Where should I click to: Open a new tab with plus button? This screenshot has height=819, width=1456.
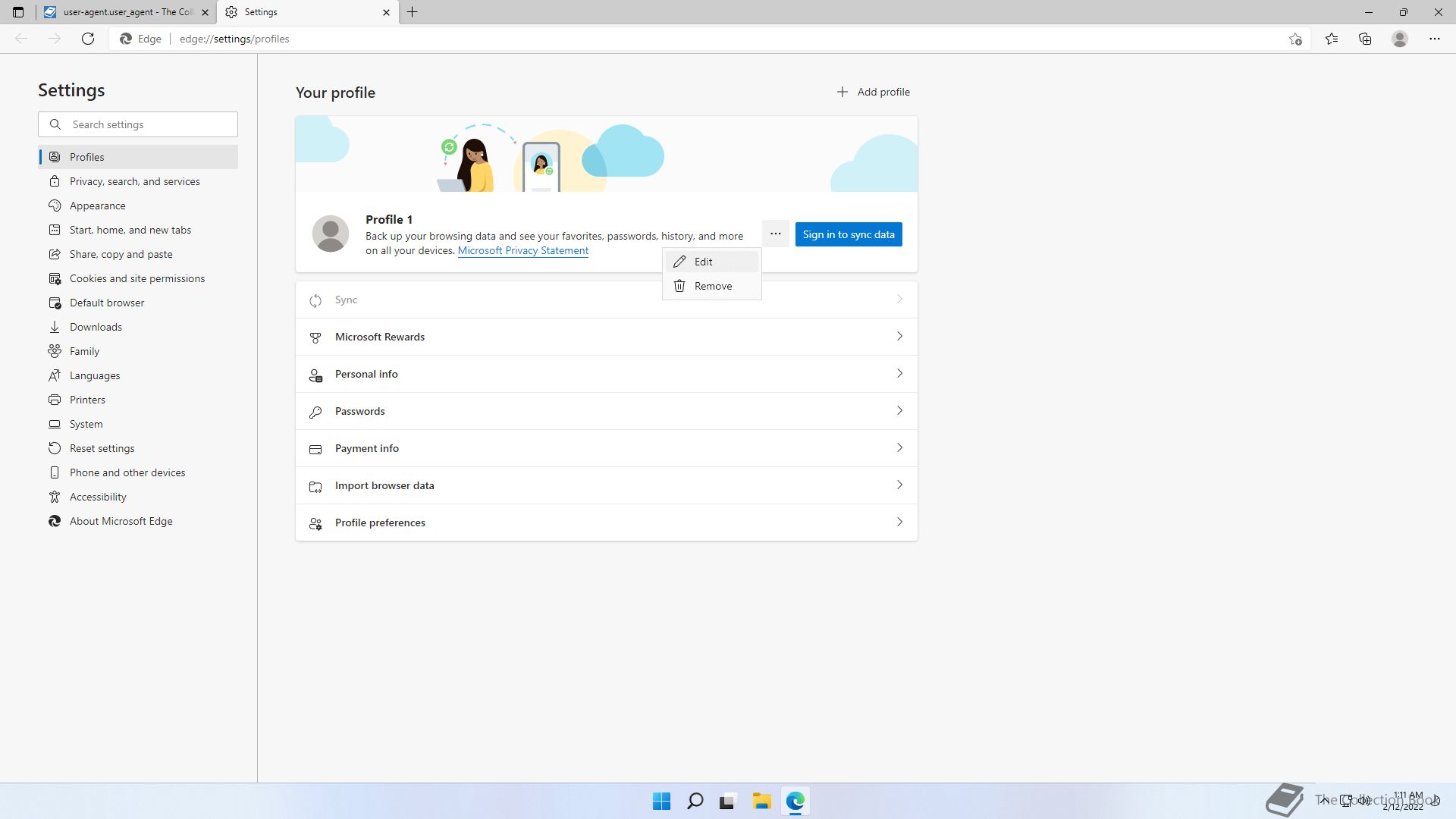click(x=413, y=12)
